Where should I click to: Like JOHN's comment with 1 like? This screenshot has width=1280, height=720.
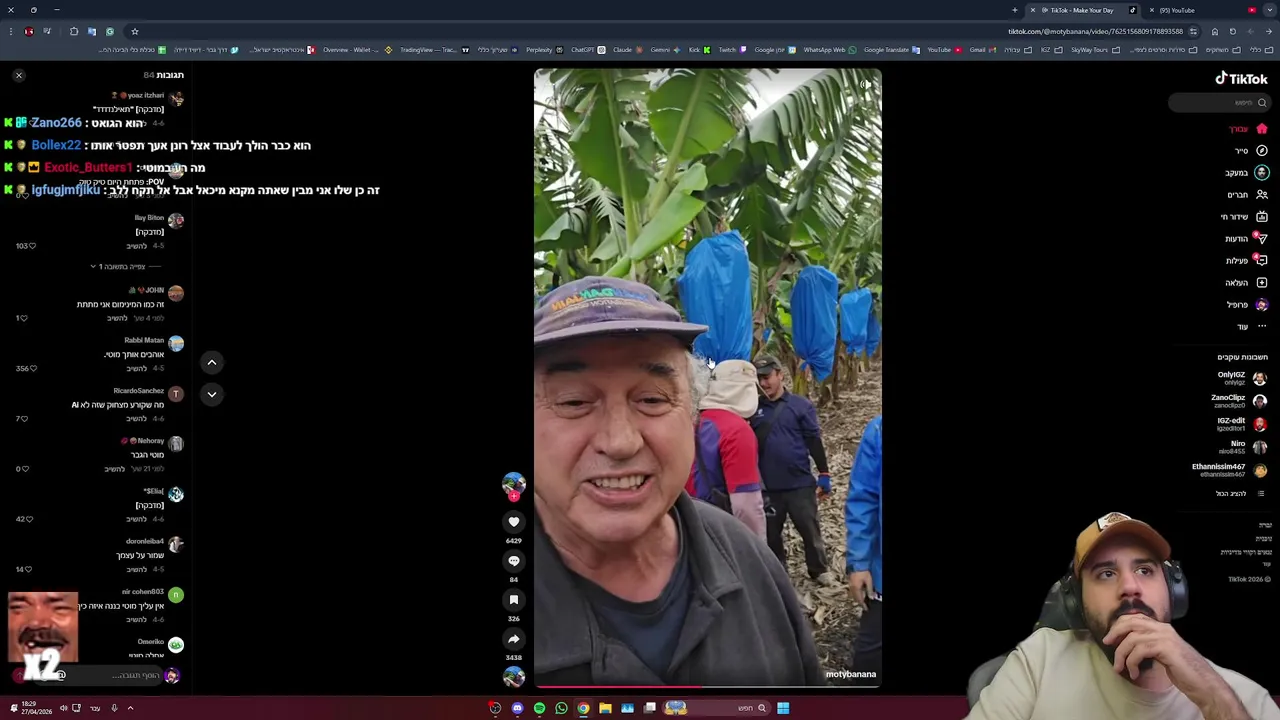coord(24,318)
